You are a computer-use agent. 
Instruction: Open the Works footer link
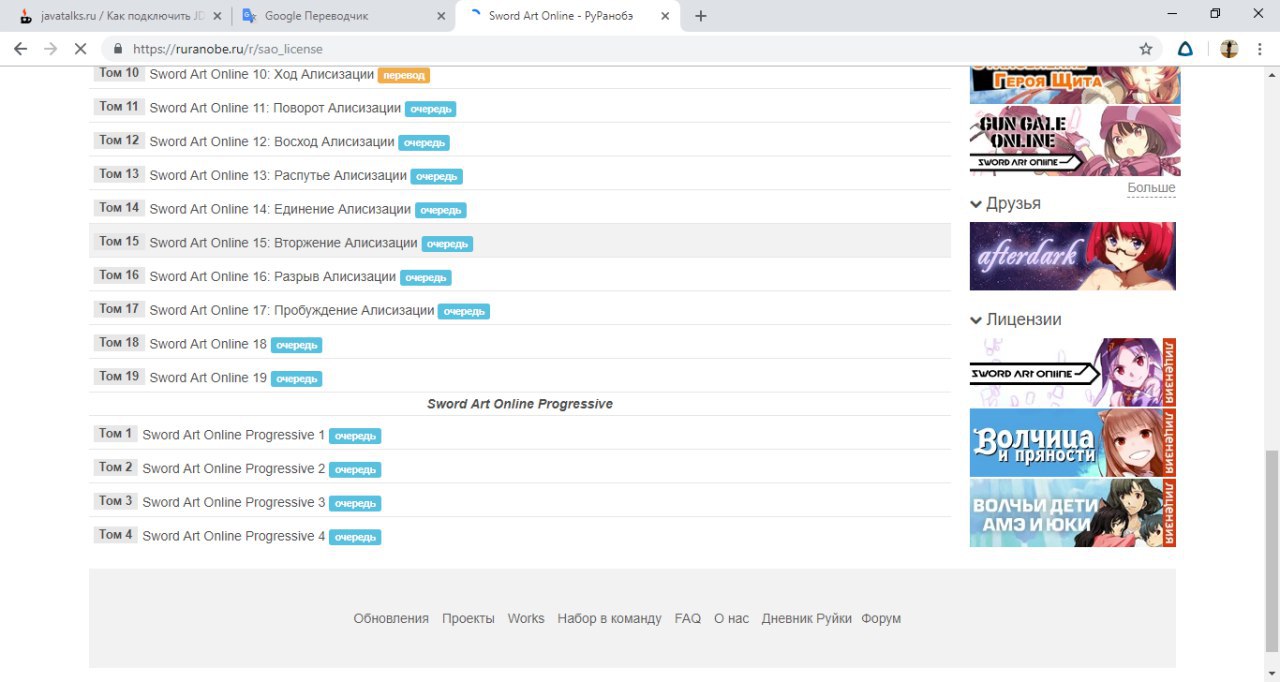pyautogui.click(x=526, y=618)
